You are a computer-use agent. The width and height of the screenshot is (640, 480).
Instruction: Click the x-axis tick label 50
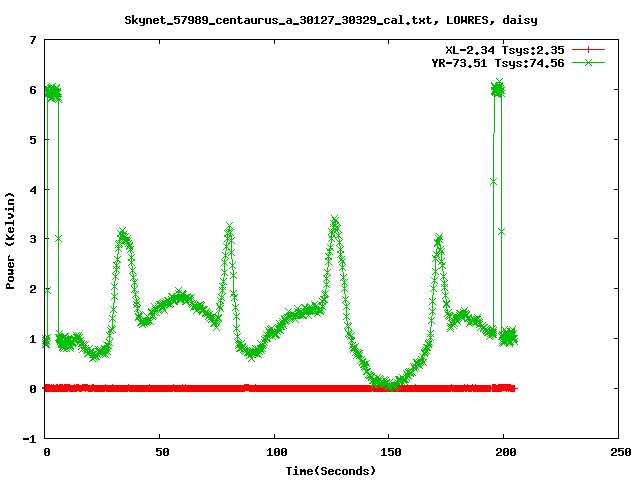[162, 452]
